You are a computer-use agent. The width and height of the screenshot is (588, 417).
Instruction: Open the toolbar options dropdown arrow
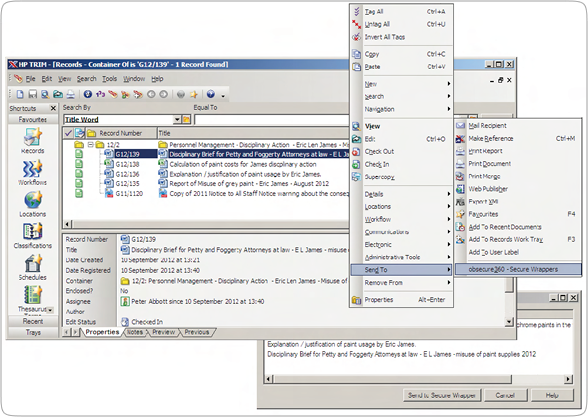[223, 96]
